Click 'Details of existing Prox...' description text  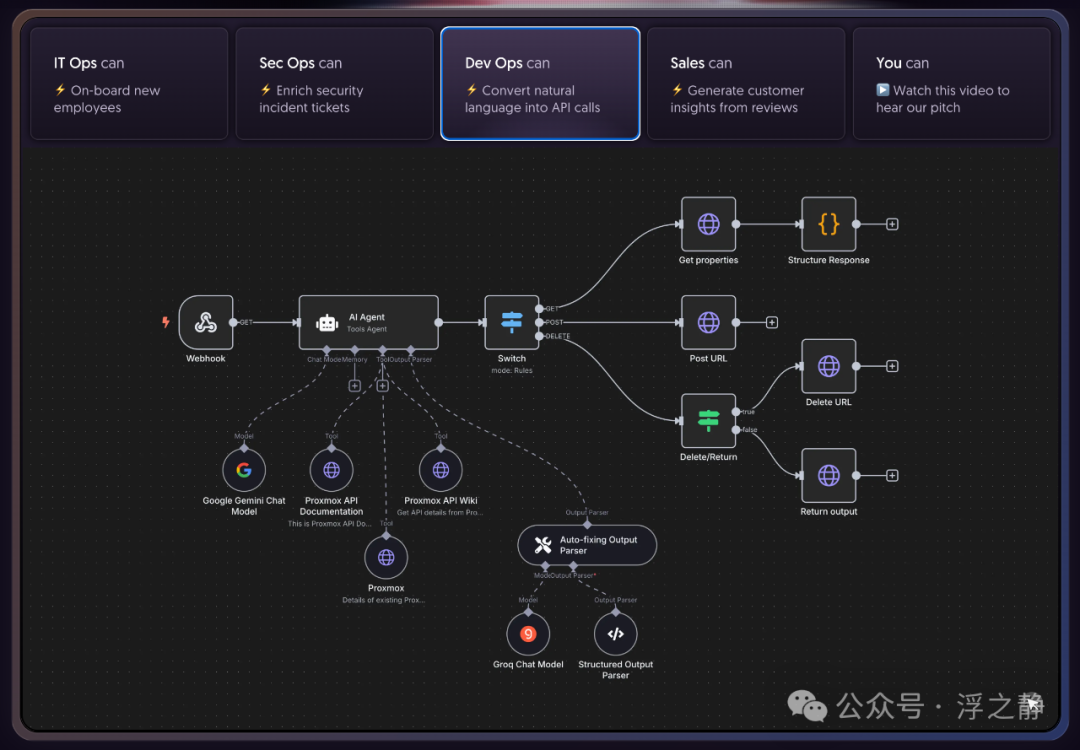point(384,600)
